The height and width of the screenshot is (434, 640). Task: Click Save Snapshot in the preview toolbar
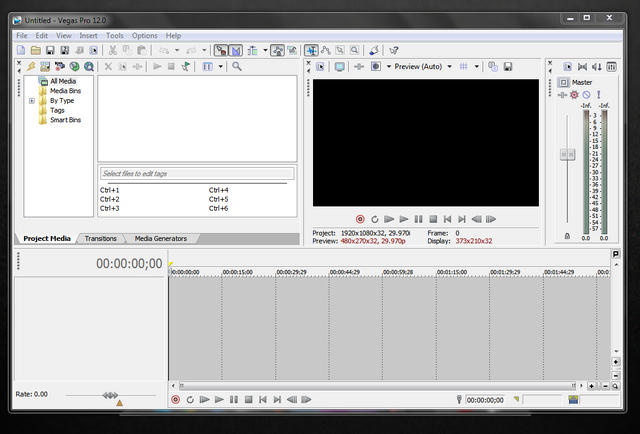click(508, 67)
